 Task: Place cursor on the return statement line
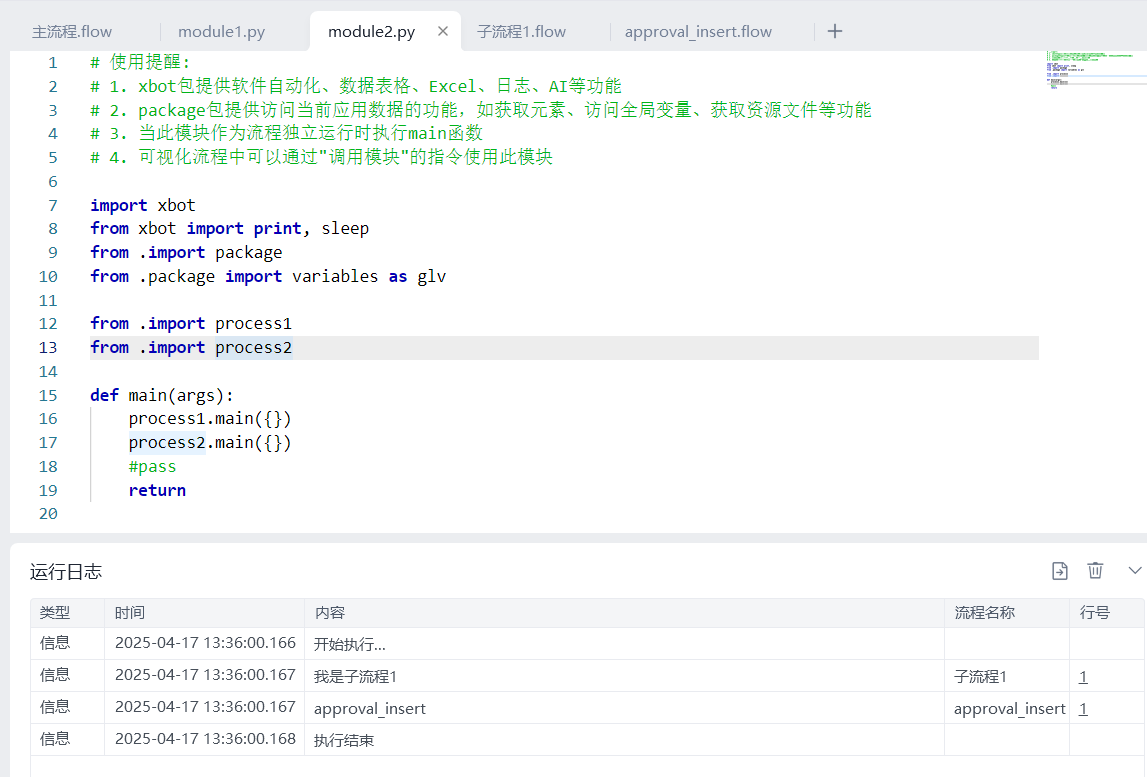click(157, 490)
